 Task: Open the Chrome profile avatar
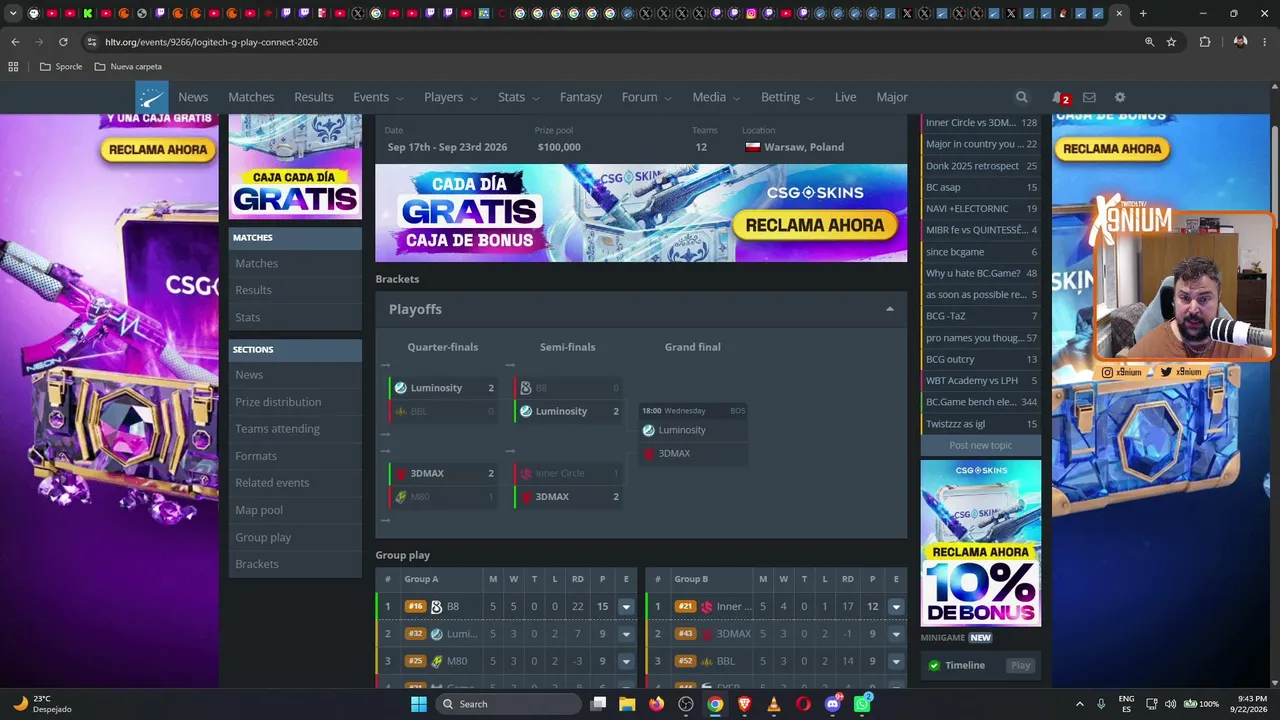pyautogui.click(x=1240, y=42)
